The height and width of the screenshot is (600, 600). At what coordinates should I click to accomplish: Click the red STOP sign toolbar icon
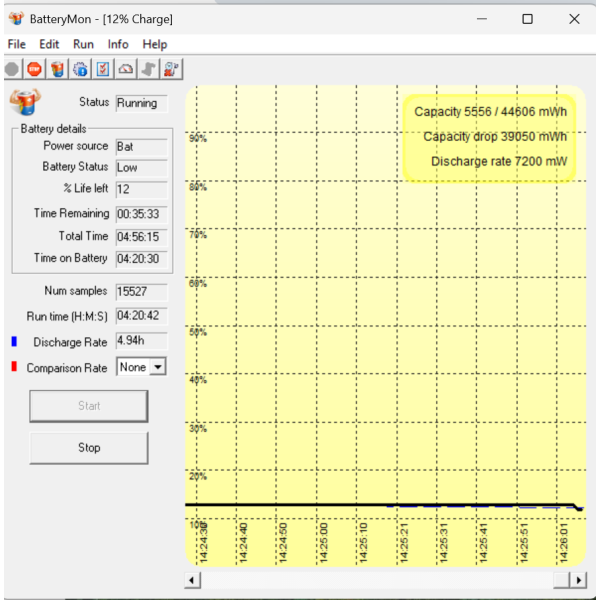pos(34,69)
